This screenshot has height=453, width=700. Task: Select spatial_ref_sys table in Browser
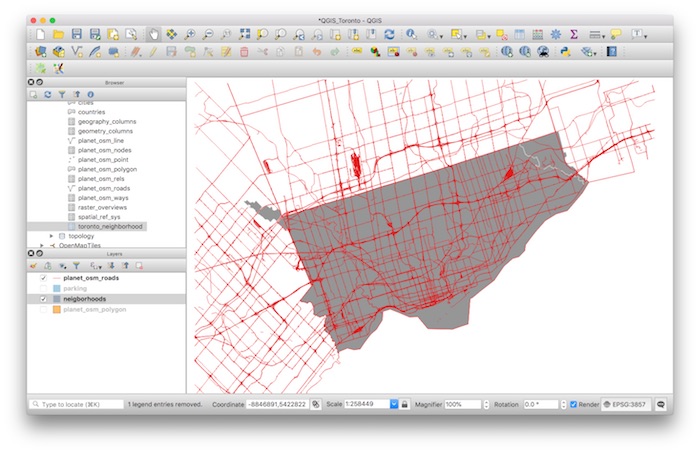[99, 217]
